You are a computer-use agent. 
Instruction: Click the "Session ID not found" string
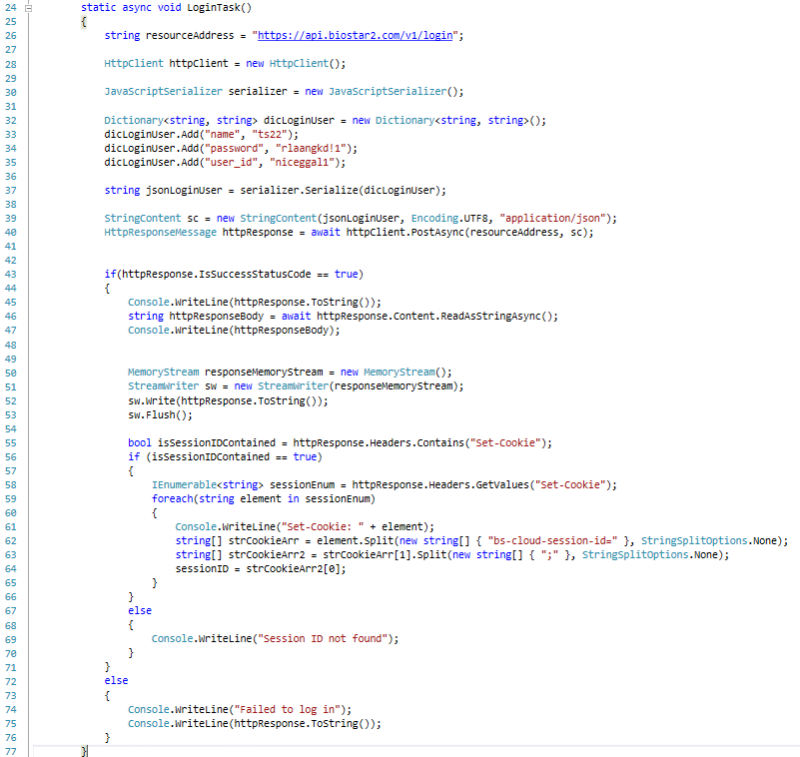(329, 637)
